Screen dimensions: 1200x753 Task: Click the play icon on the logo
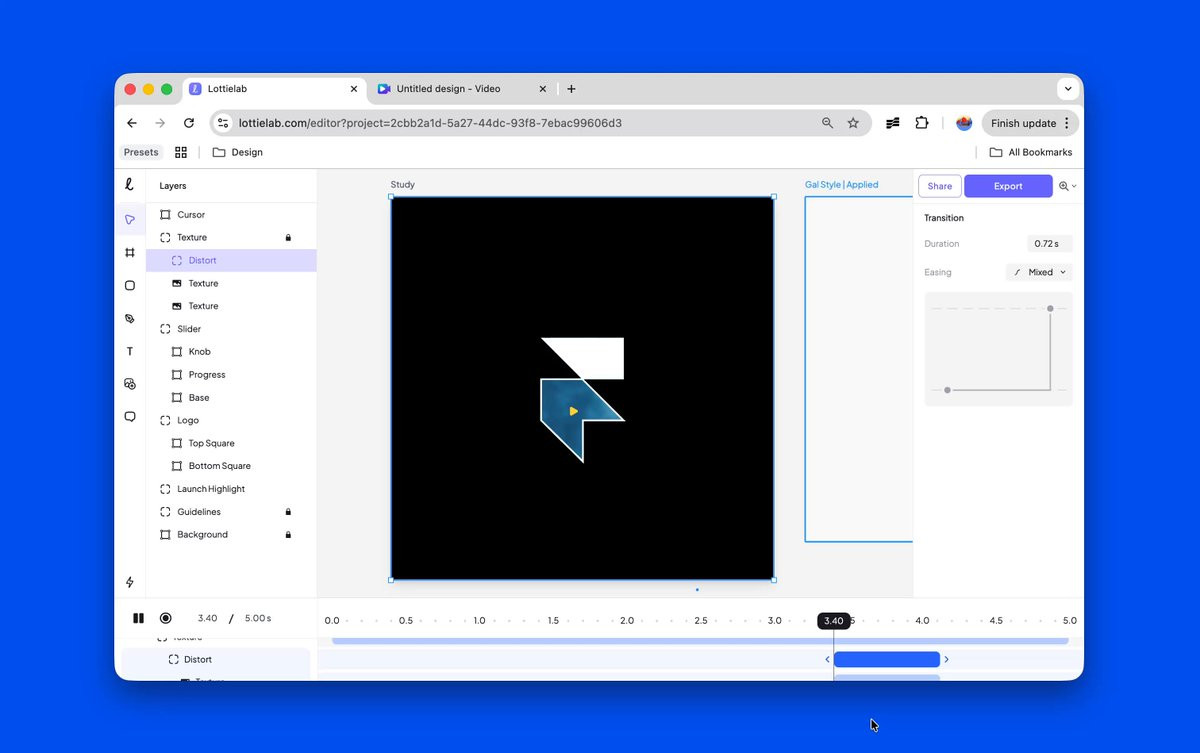(574, 411)
